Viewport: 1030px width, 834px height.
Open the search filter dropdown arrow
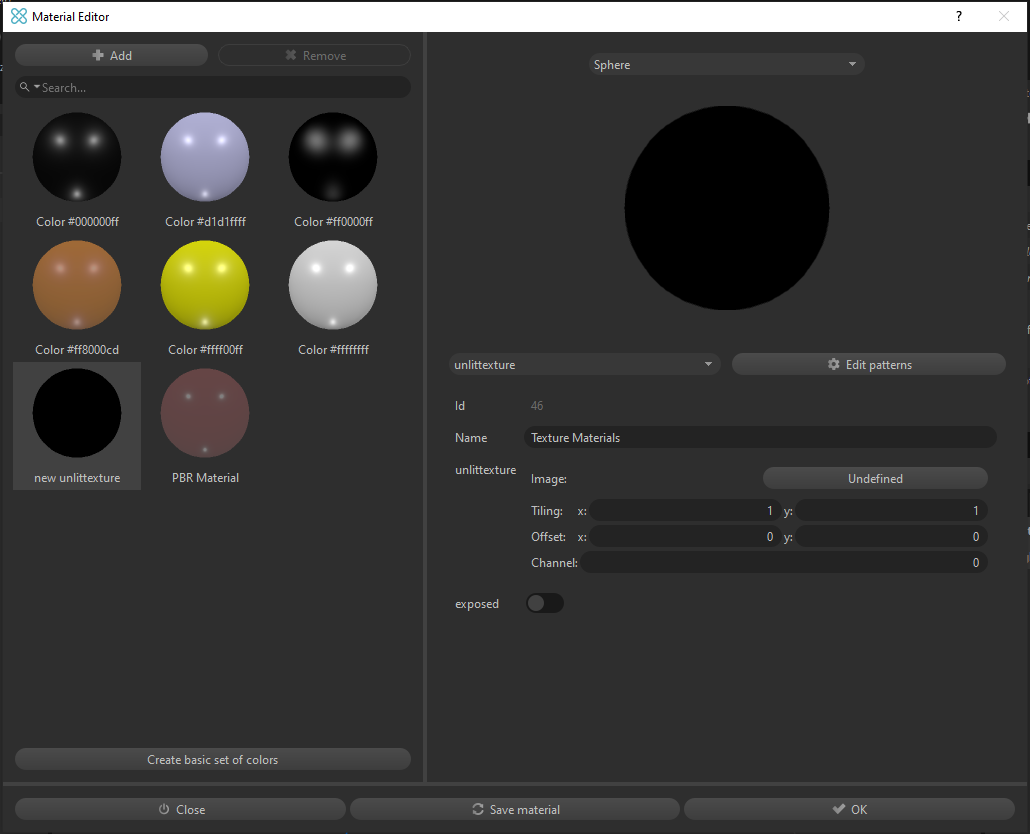pos(37,88)
